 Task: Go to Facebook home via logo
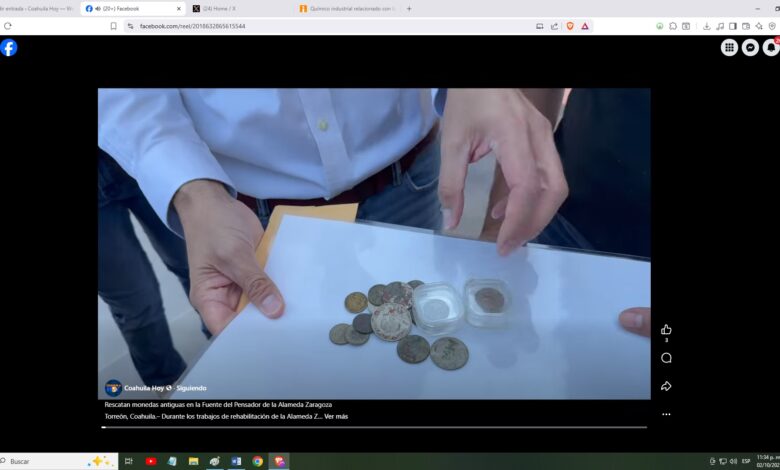(9, 47)
